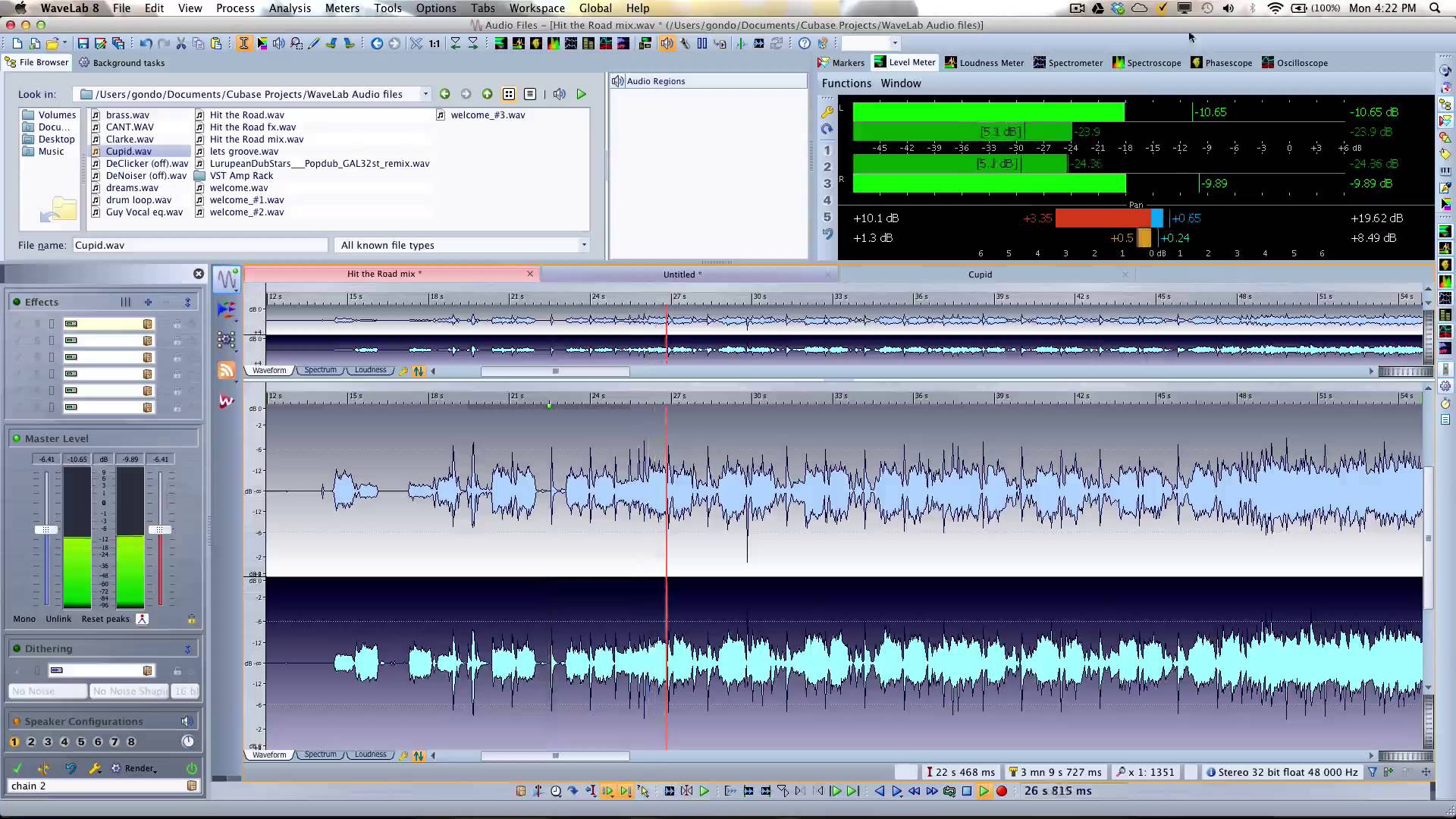Open the Analysis menu

[290, 8]
